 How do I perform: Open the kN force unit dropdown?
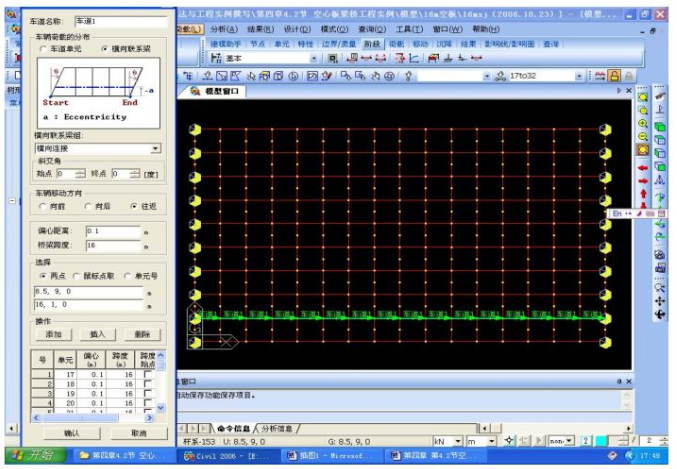458,441
